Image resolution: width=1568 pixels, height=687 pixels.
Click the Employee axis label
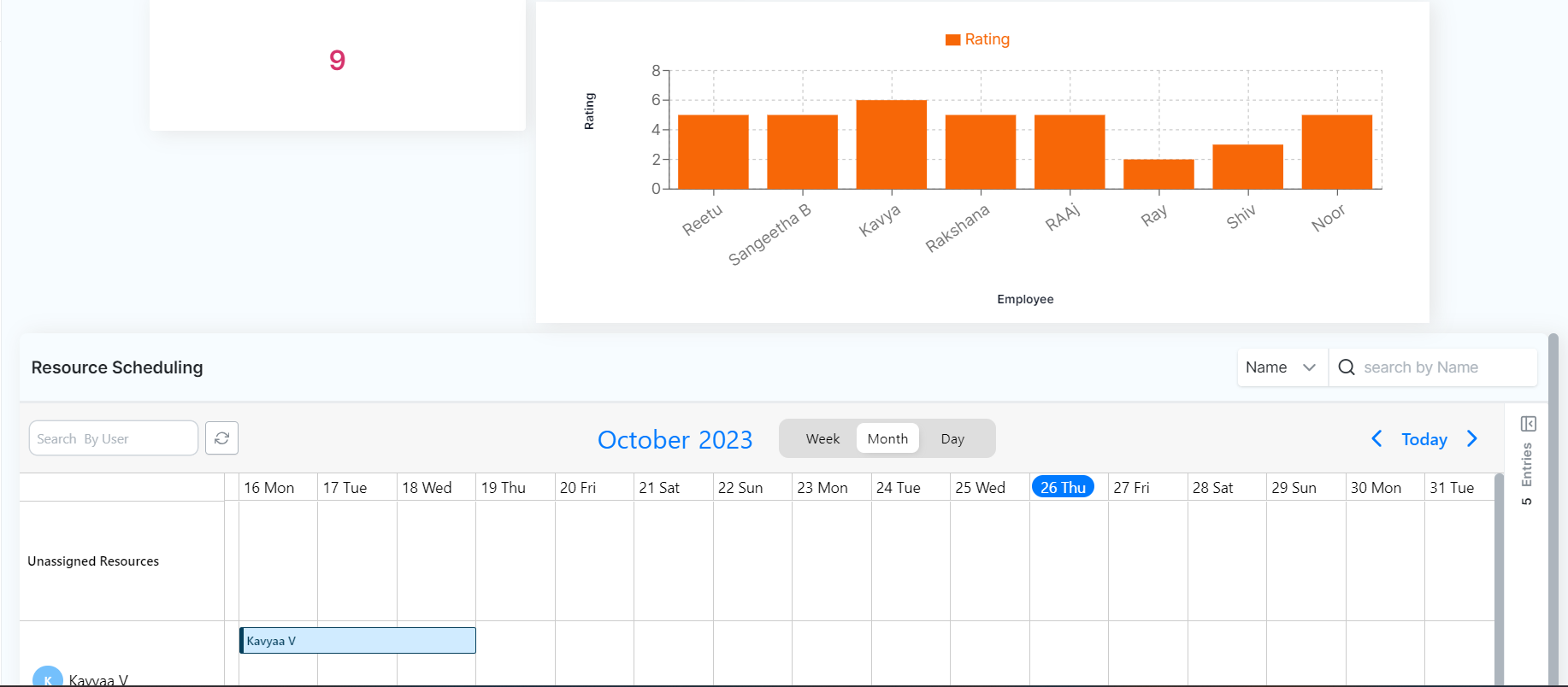click(x=1025, y=299)
